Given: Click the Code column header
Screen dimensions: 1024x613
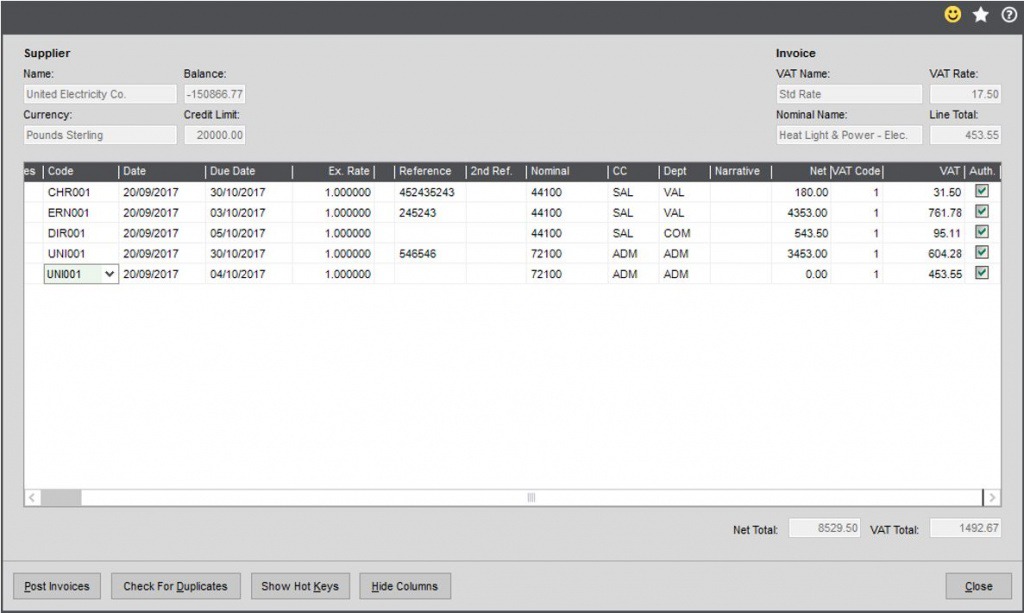Looking at the screenshot, I should coord(81,171).
